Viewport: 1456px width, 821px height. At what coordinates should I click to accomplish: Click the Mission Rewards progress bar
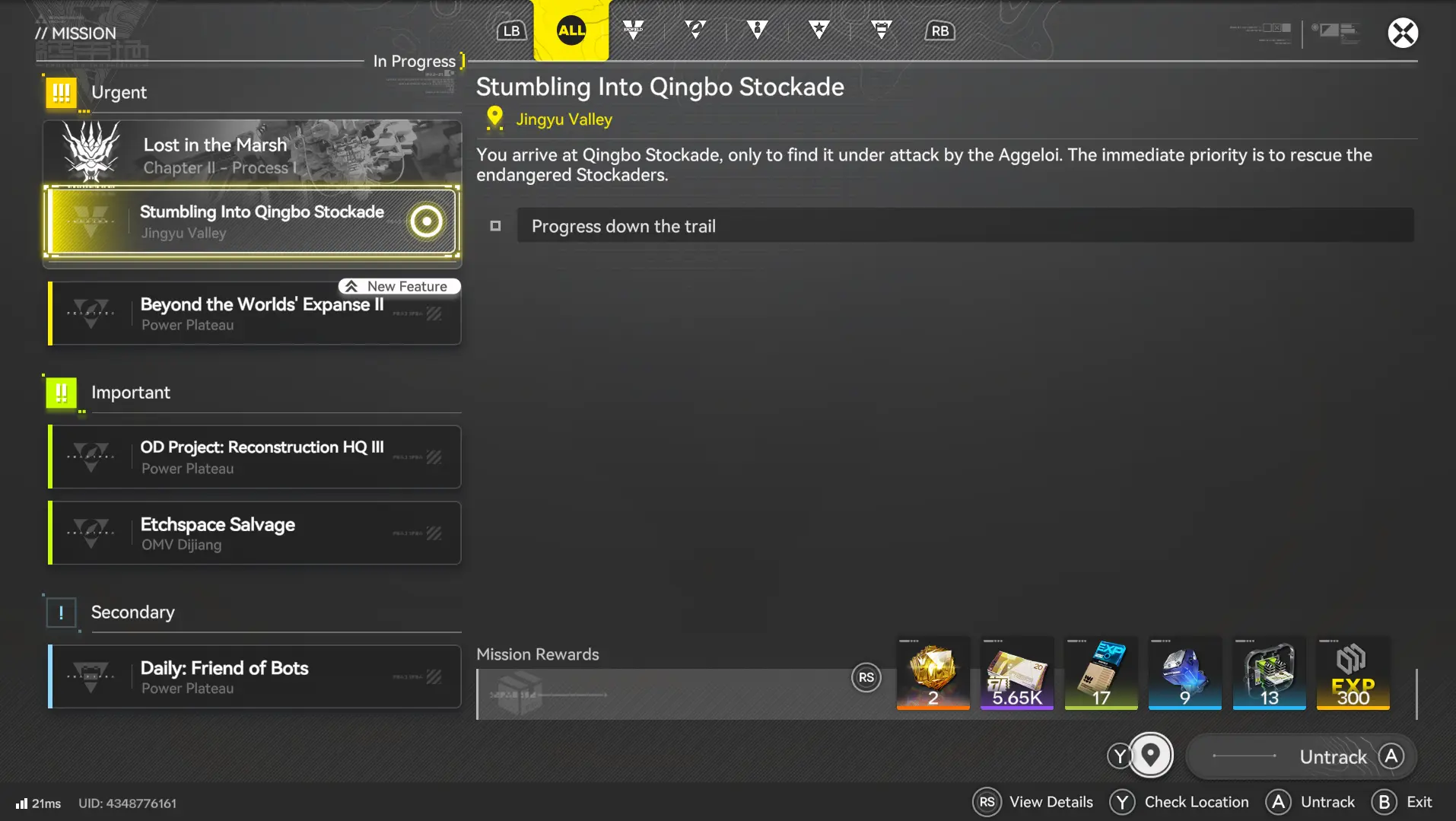(x=662, y=694)
